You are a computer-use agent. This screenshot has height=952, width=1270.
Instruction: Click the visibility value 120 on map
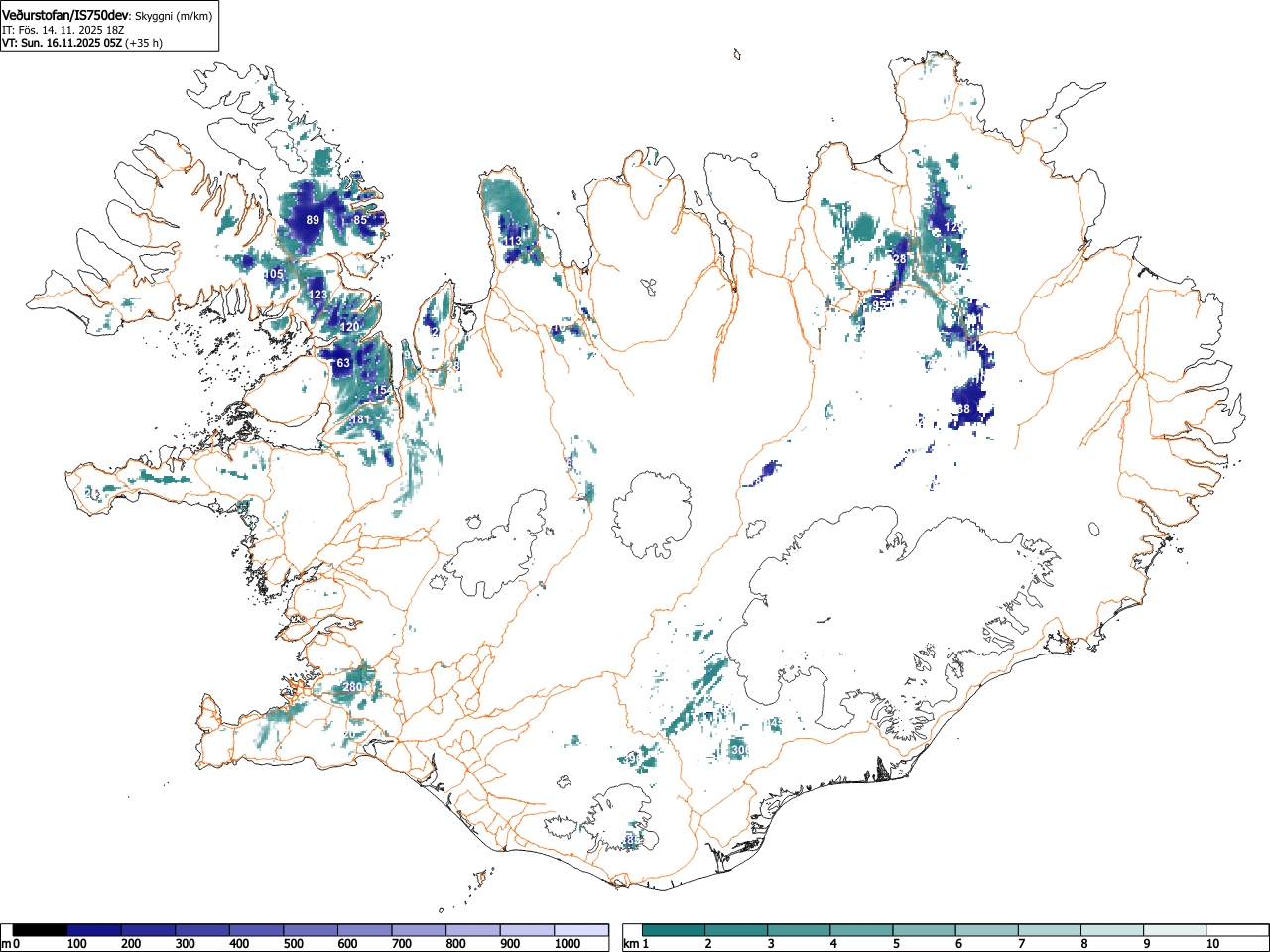[x=350, y=327]
